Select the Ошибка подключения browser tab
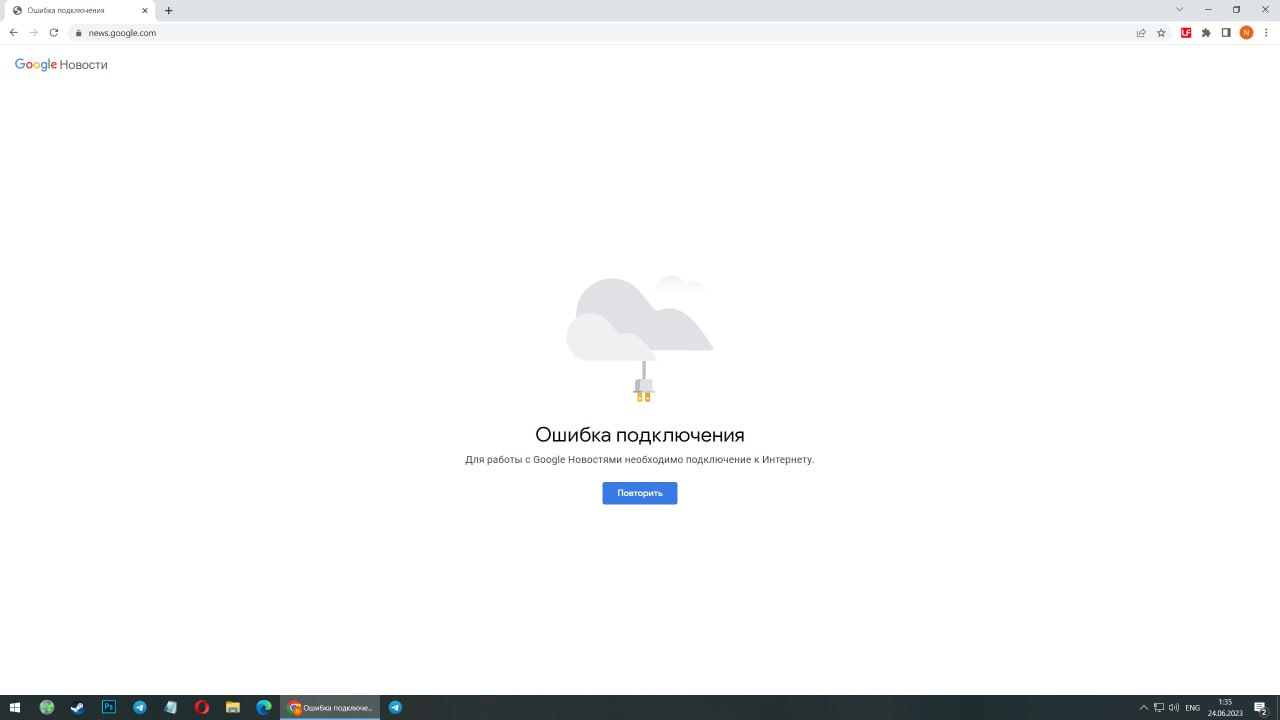The height and width of the screenshot is (720, 1280). pos(80,11)
